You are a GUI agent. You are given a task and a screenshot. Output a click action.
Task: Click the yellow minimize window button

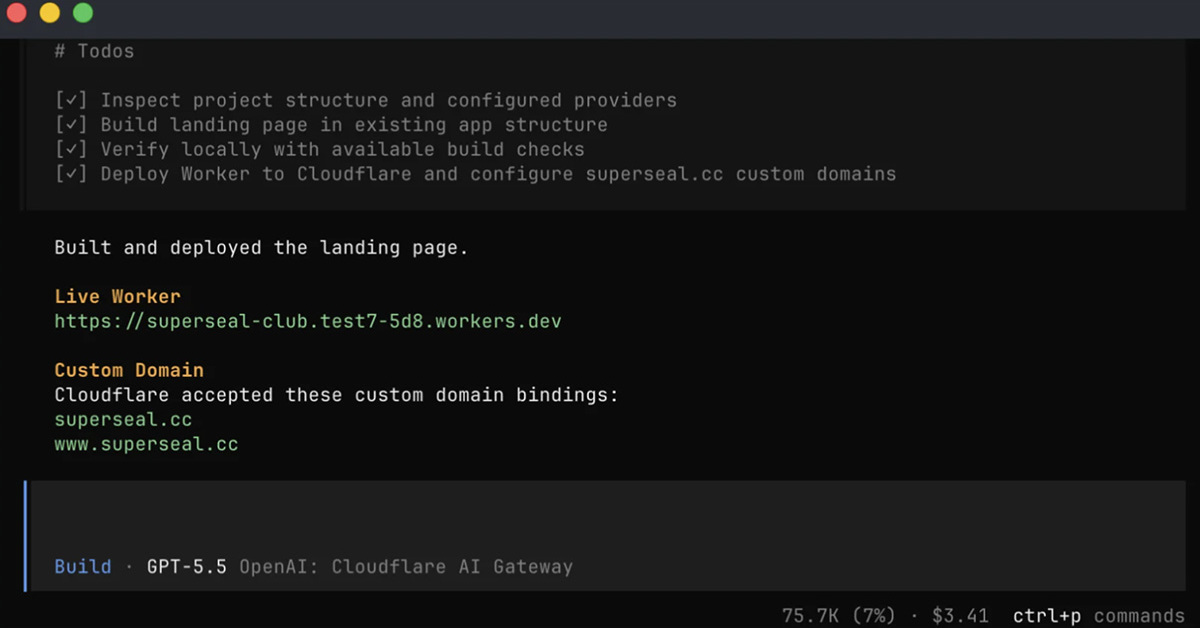tap(49, 13)
